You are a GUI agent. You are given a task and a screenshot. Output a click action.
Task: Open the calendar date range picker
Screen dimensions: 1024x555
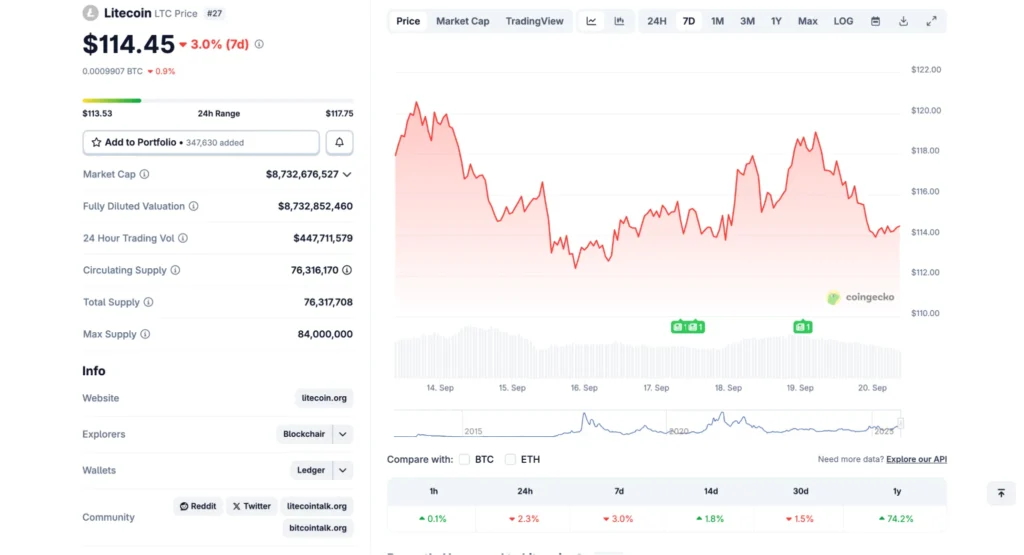click(876, 21)
